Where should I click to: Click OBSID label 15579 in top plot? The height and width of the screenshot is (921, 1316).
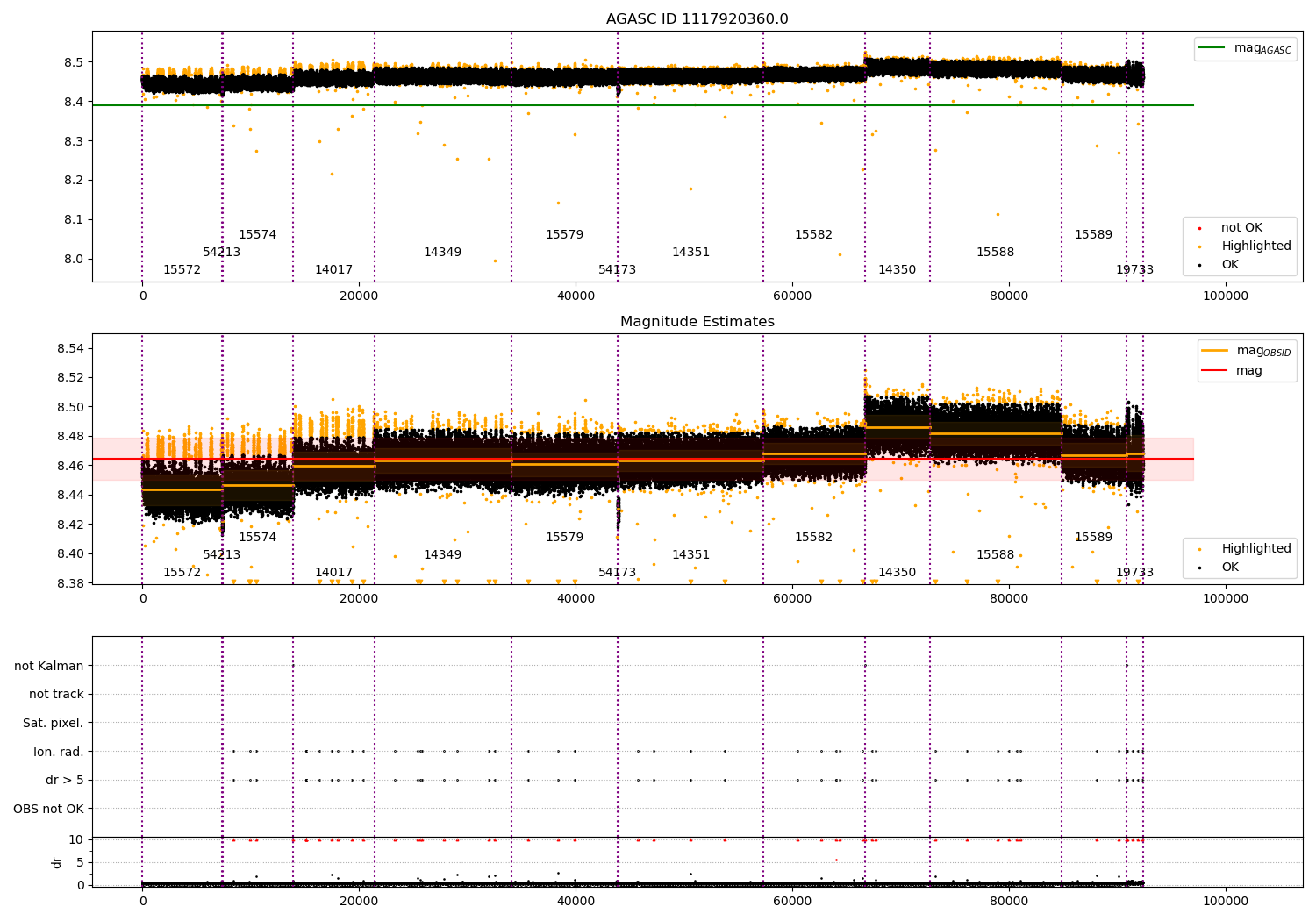pyautogui.click(x=564, y=235)
